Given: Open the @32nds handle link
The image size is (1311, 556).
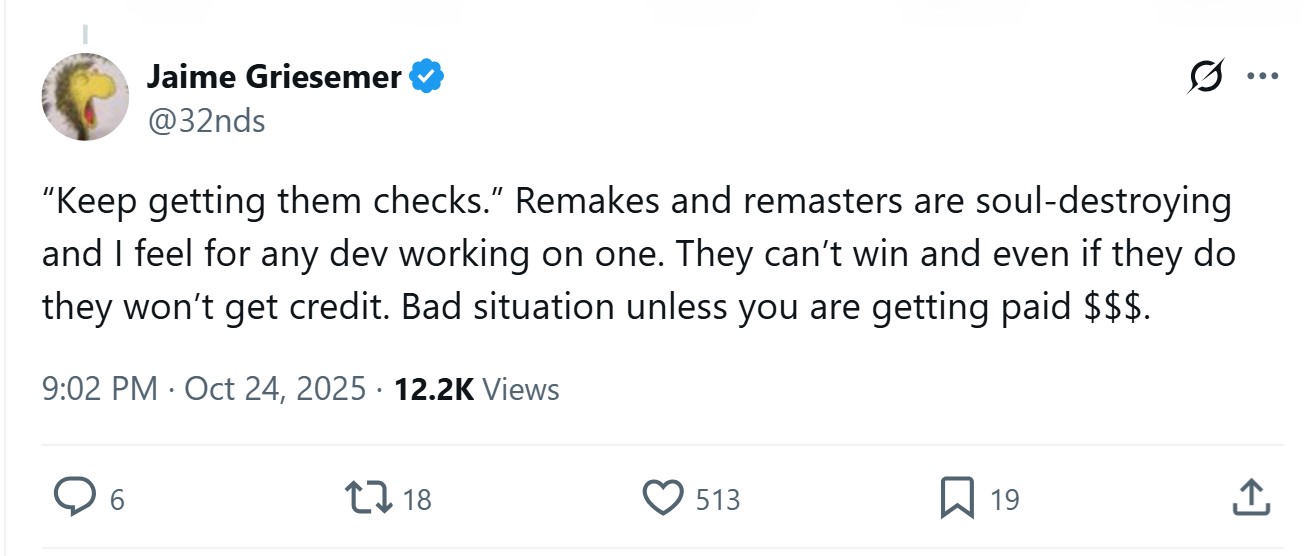Looking at the screenshot, I should 206,121.
